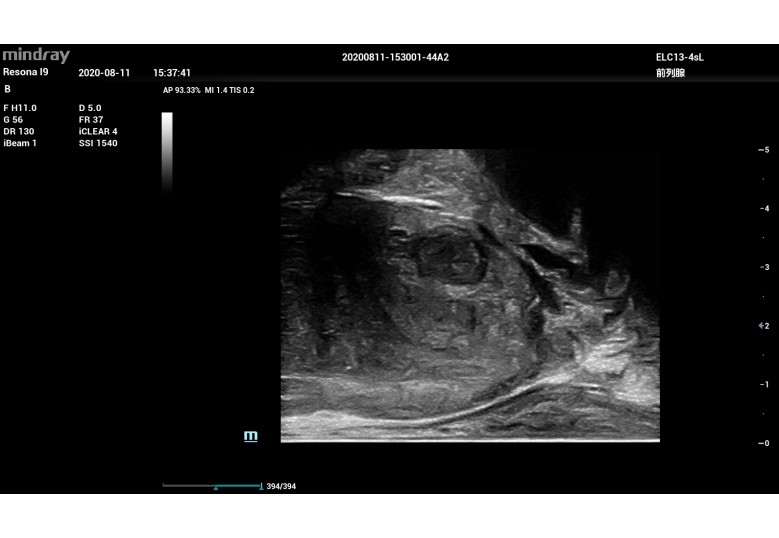
Task: Click the frame counter 394/394
Action: pos(281,486)
